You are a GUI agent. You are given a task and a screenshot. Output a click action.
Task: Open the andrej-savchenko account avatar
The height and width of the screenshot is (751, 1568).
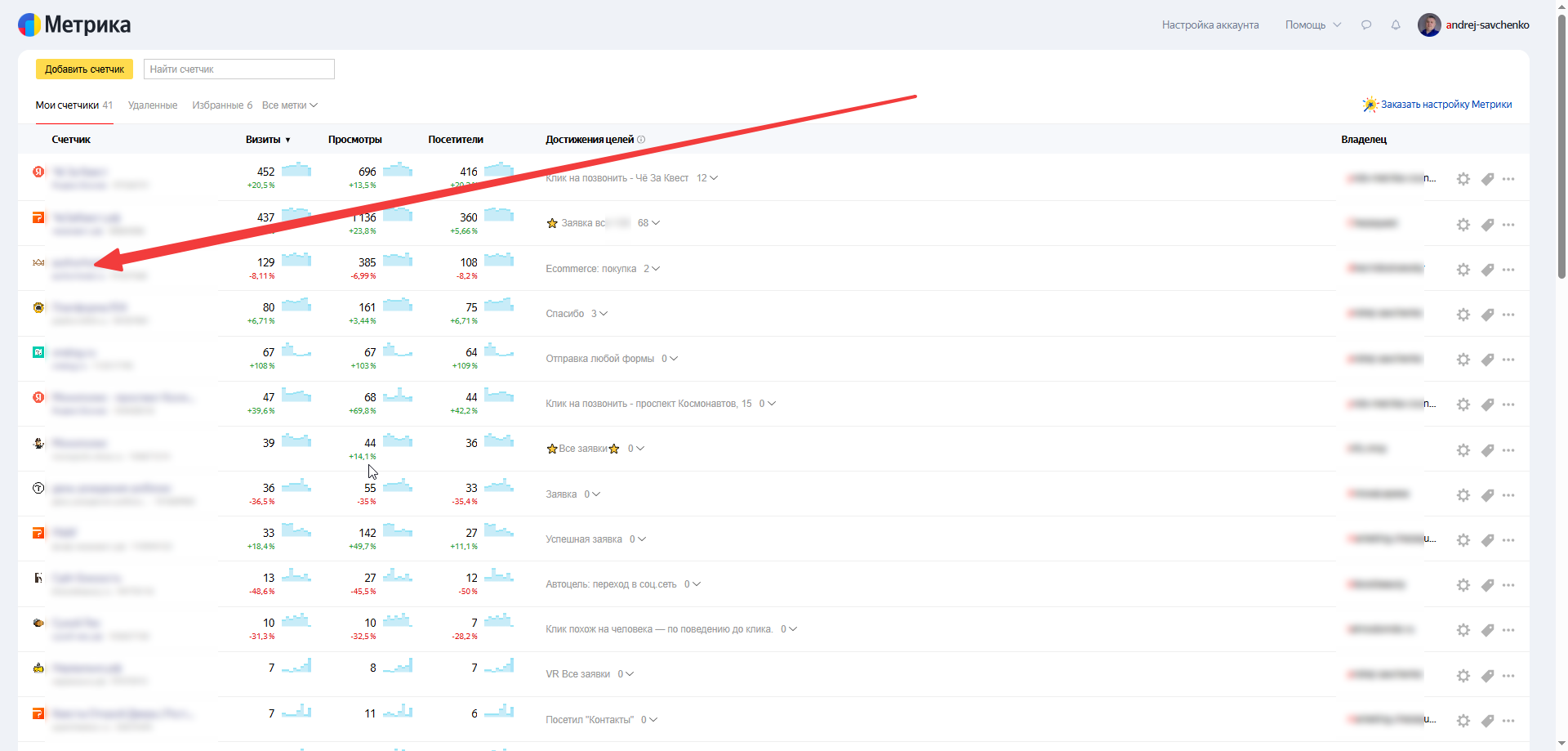(1429, 25)
